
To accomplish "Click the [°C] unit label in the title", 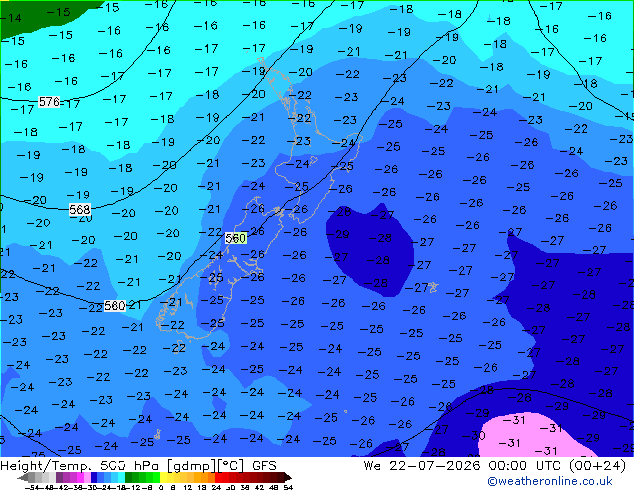I will [231, 466].
